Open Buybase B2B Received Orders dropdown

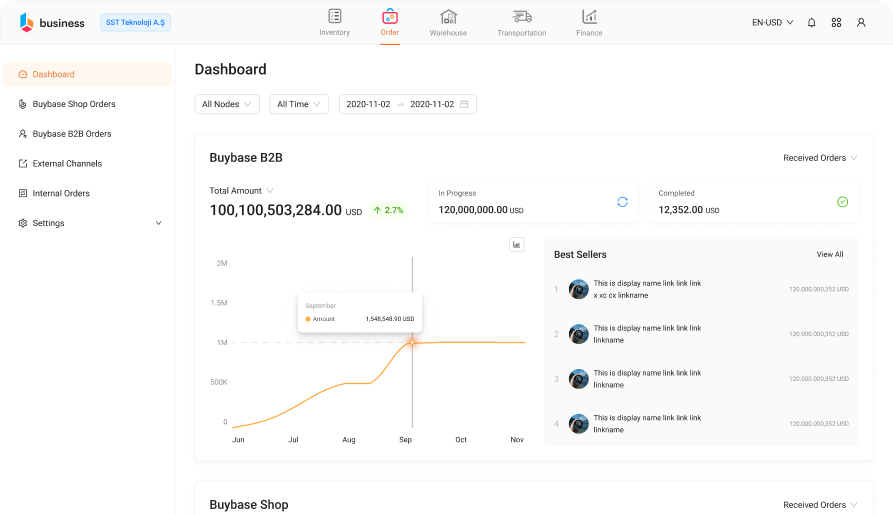pyautogui.click(x=820, y=158)
